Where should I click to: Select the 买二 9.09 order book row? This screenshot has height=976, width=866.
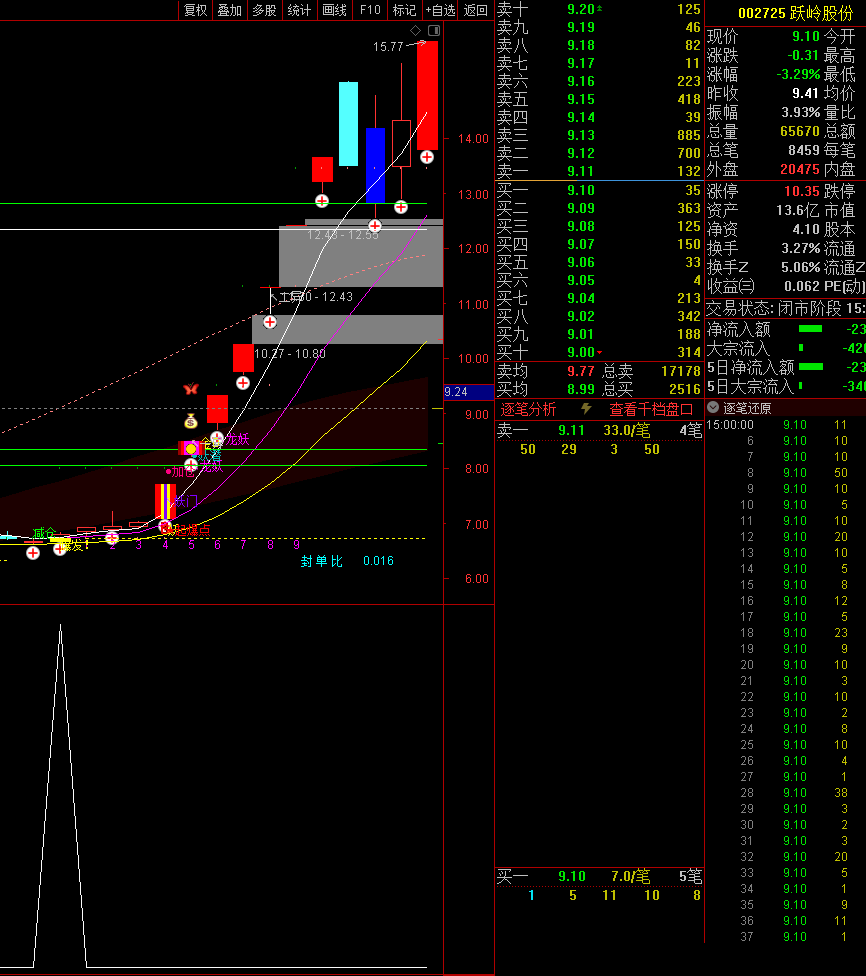click(x=599, y=208)
